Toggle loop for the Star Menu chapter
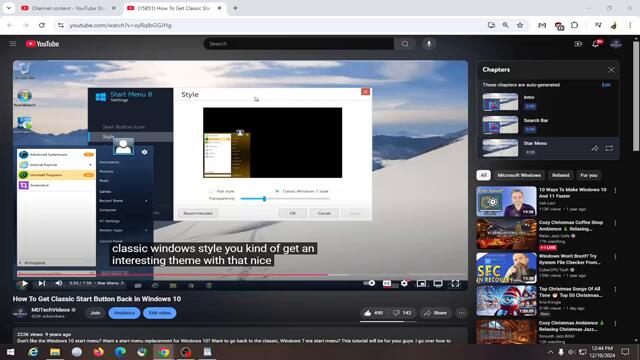This screenshot has width=640, height=360. tap(609, 149)
